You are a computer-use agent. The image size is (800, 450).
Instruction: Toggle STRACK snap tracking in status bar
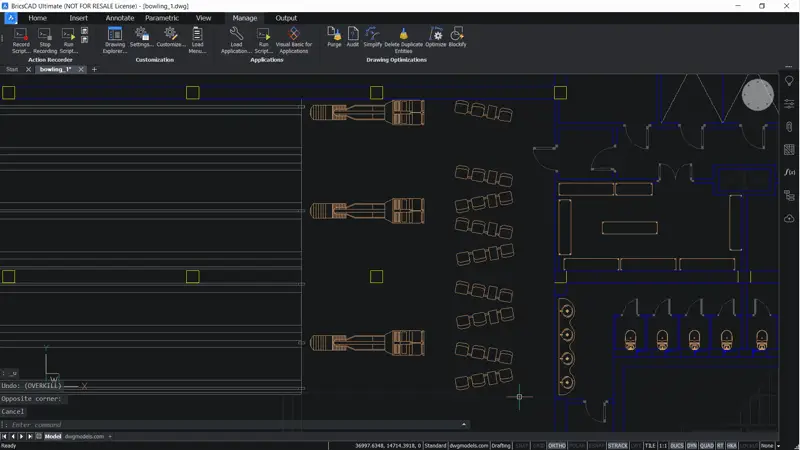(618, 445)
